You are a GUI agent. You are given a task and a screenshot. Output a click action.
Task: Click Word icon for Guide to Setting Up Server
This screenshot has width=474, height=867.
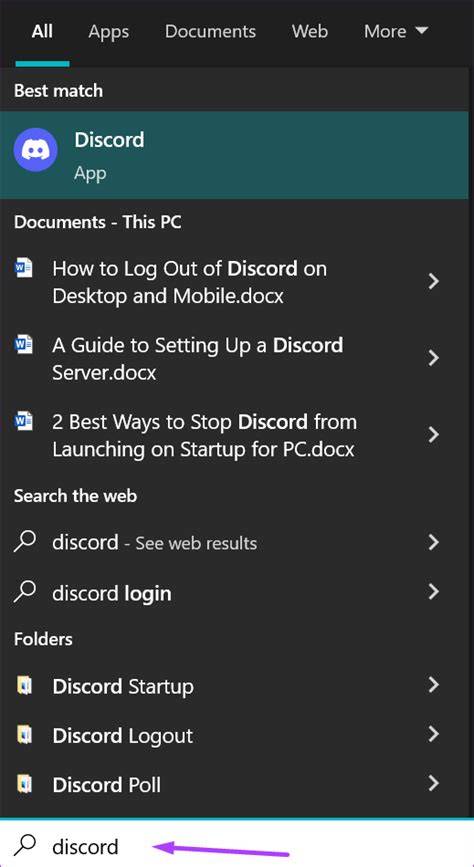pos(23,346)
